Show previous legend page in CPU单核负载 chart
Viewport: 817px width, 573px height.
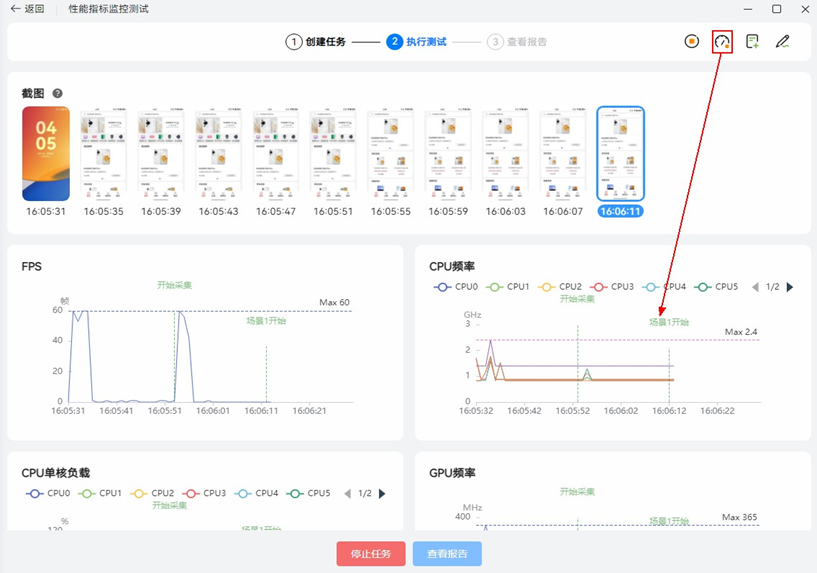pos(348,493)
